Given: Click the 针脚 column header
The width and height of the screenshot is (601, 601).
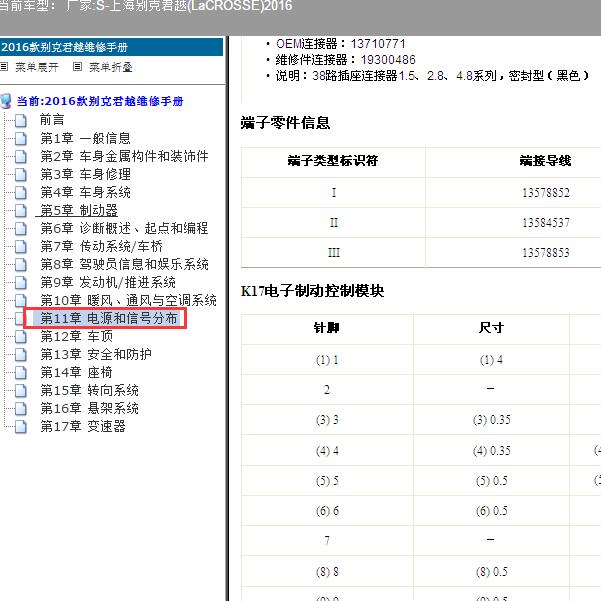Looking at the screenshot, I should 326,328.
